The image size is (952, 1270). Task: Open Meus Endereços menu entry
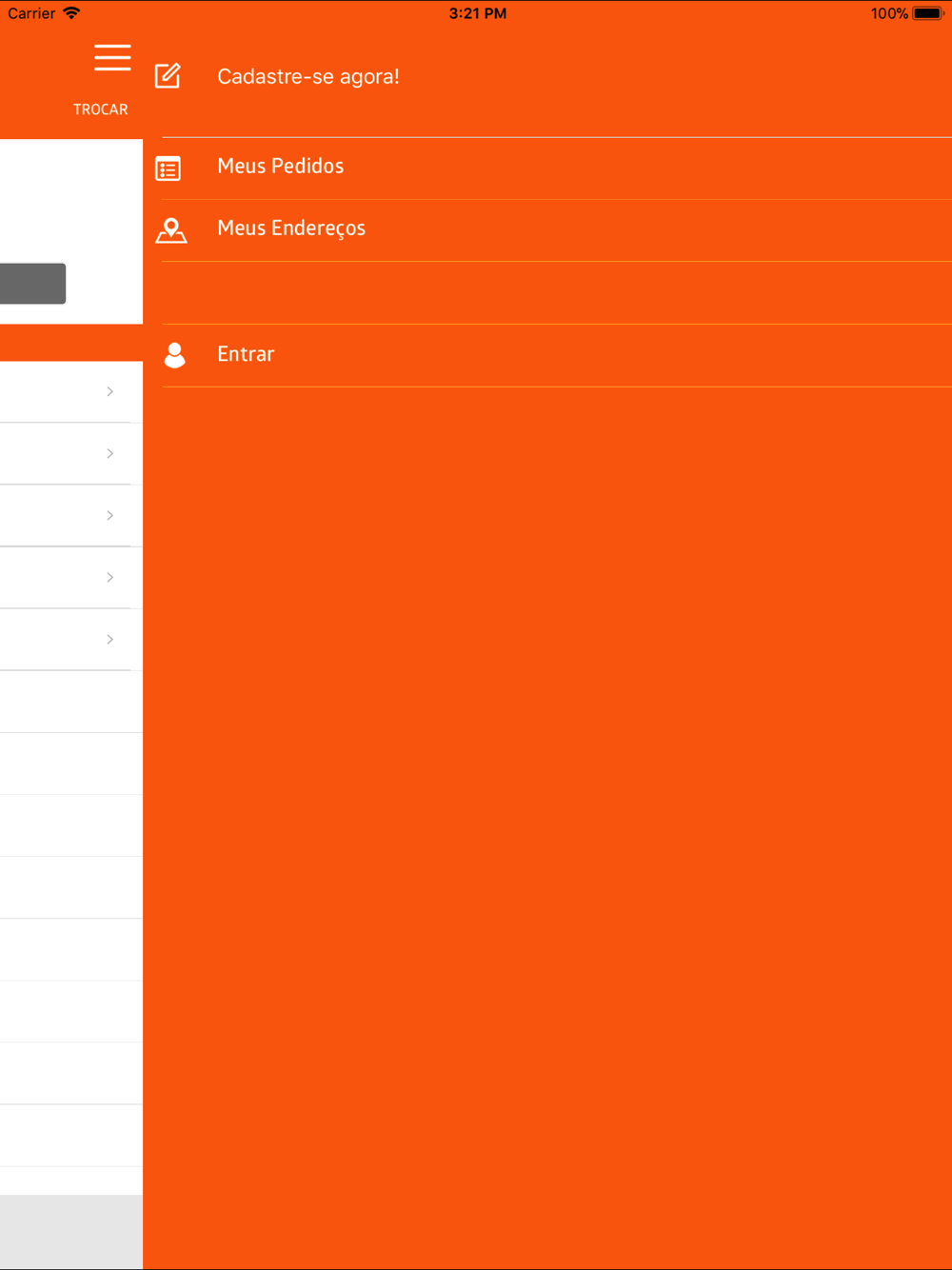coord(291,228)
